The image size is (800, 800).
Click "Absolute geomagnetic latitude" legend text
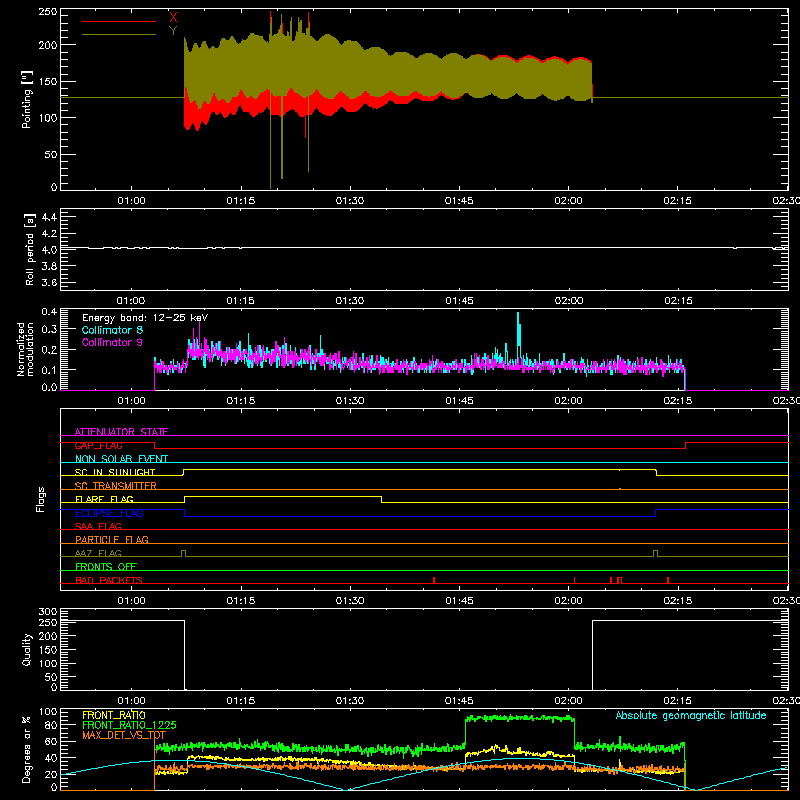click(691, 715)
